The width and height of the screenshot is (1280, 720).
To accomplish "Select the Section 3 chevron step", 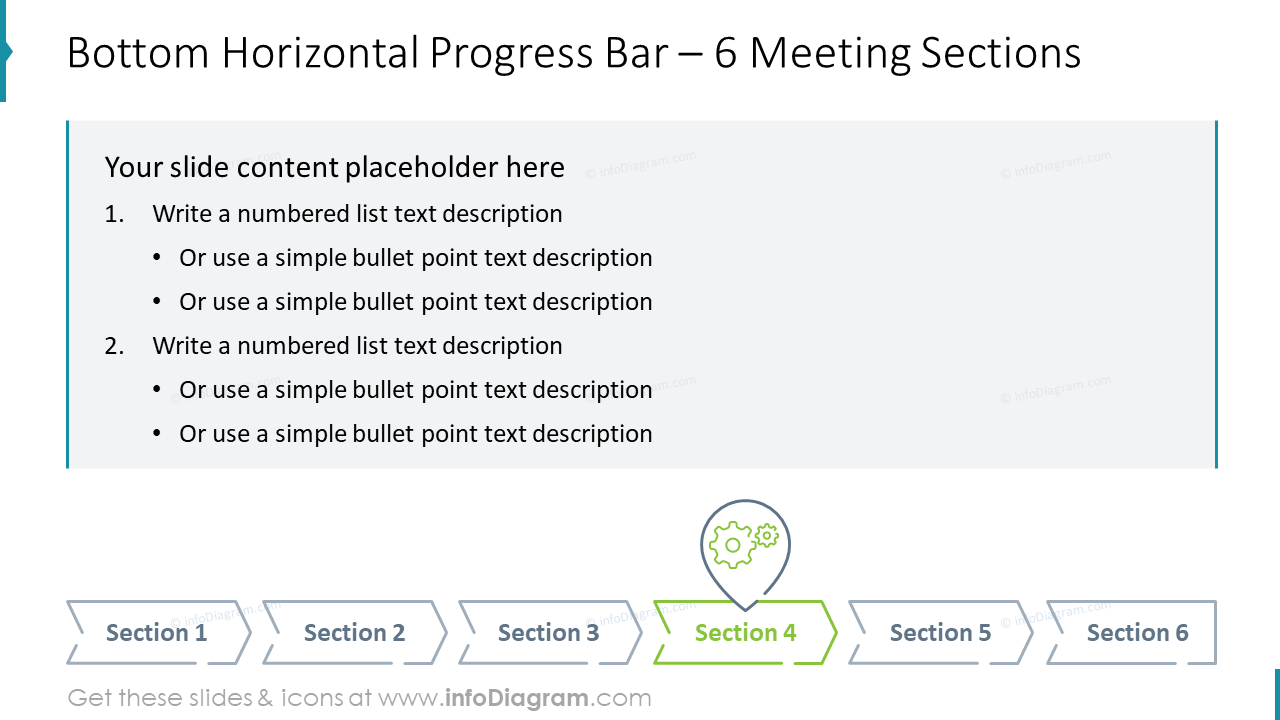I will [549, 632].
